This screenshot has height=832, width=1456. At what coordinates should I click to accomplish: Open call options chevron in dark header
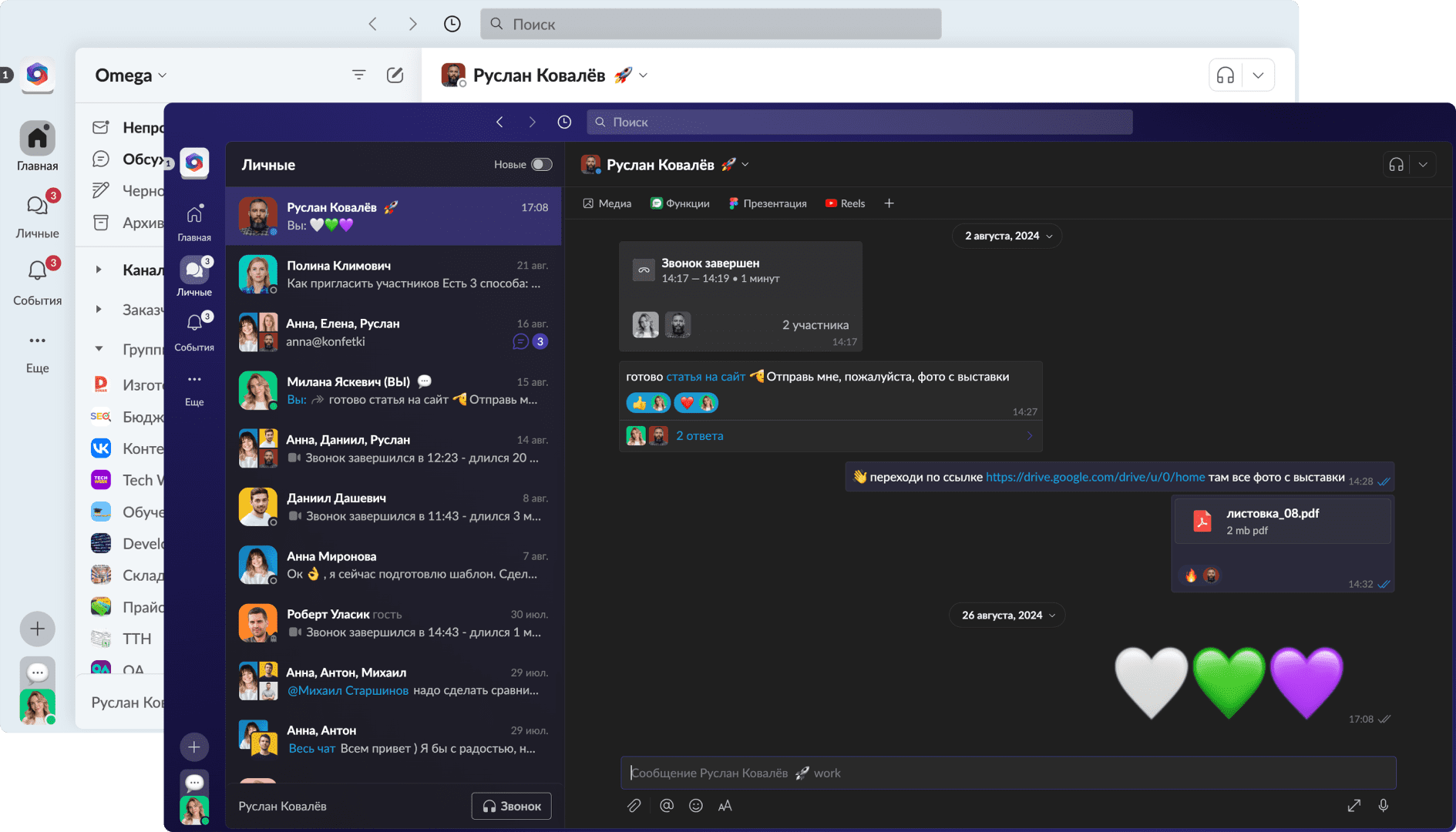click(1423, 165)
